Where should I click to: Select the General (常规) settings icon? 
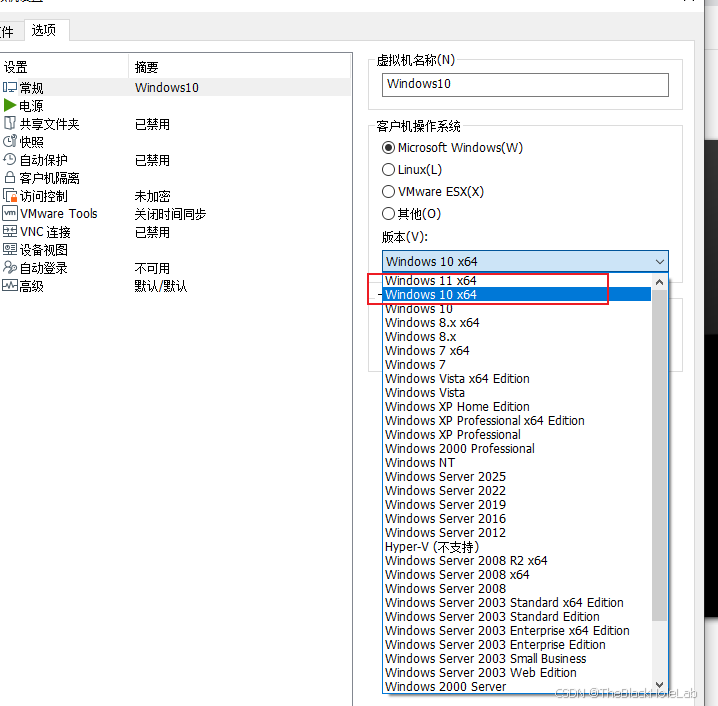10,87
